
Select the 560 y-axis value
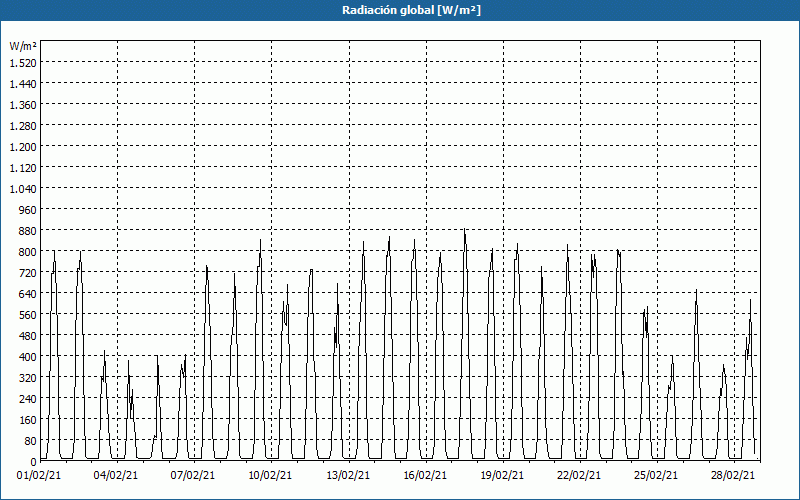click(28, 315)
